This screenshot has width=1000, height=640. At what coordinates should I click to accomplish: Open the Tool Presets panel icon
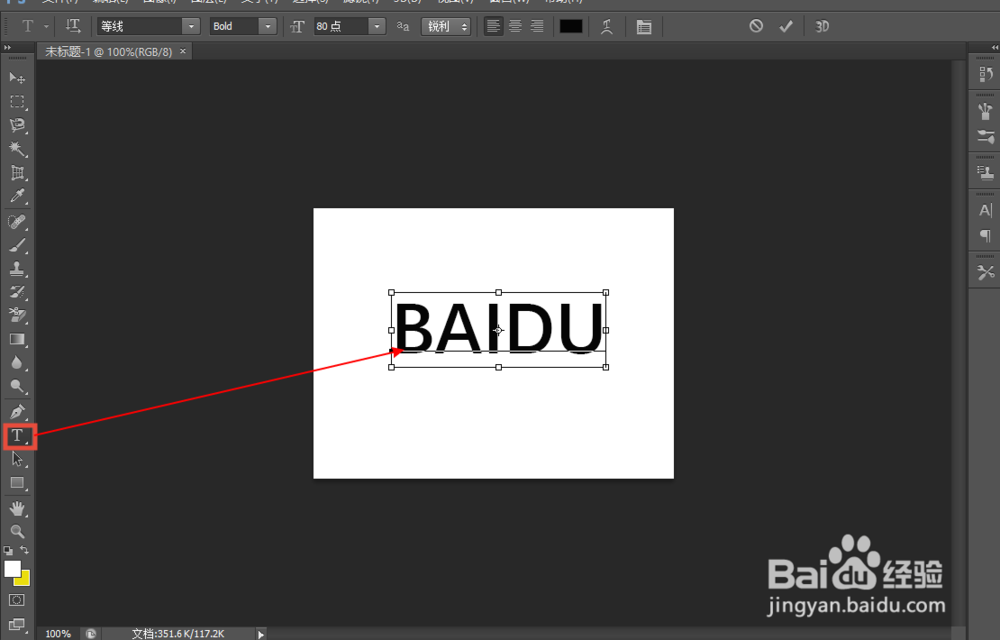pyautogui.click(x=985, y=273)
